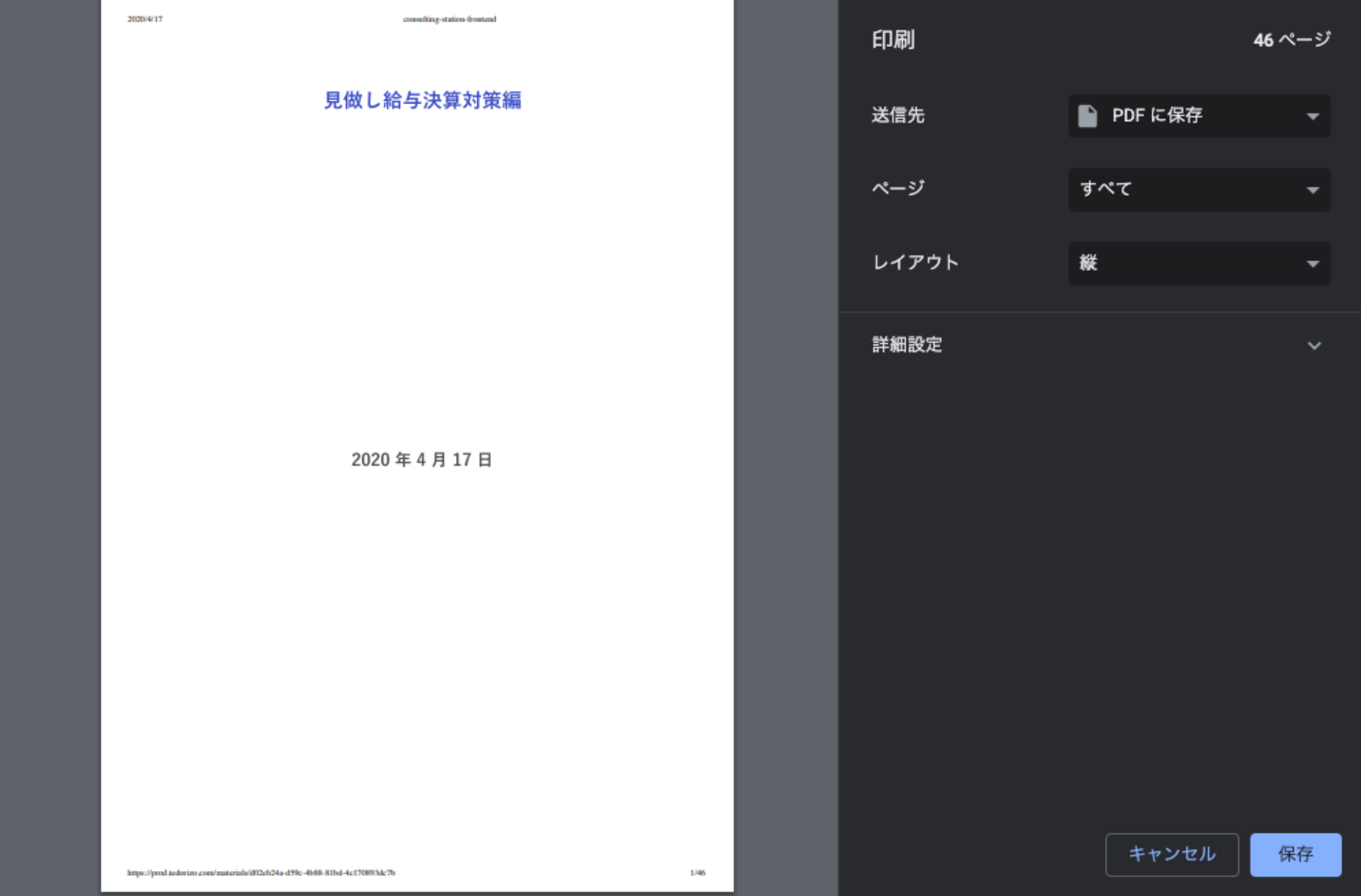Click the 送信先 field label
This screenshot has width=1361, height=896.
coord(898,115)
